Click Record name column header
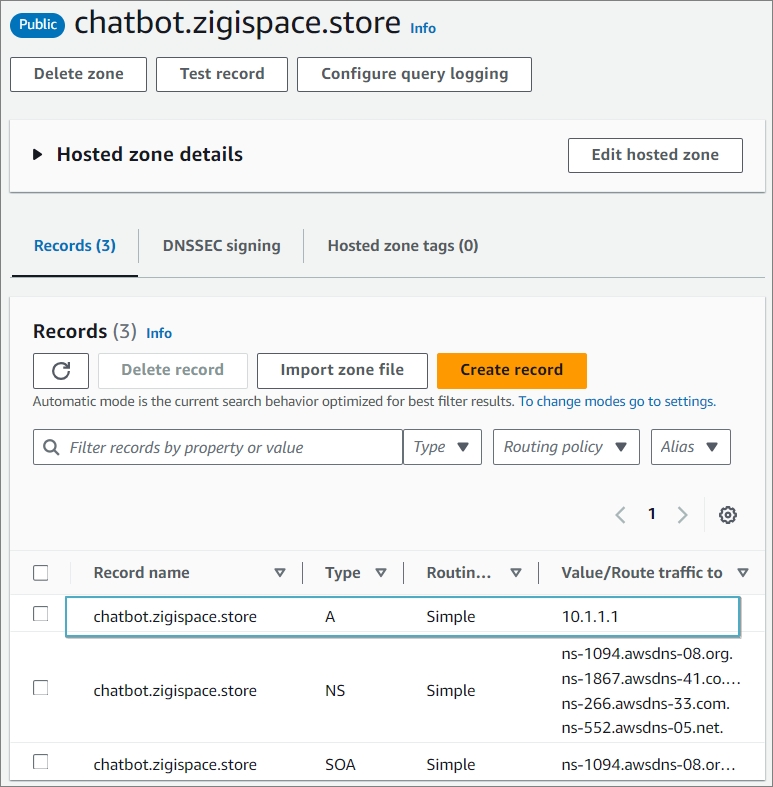Image resolution: width=773 pixels, height=787 pixels. 142,573
